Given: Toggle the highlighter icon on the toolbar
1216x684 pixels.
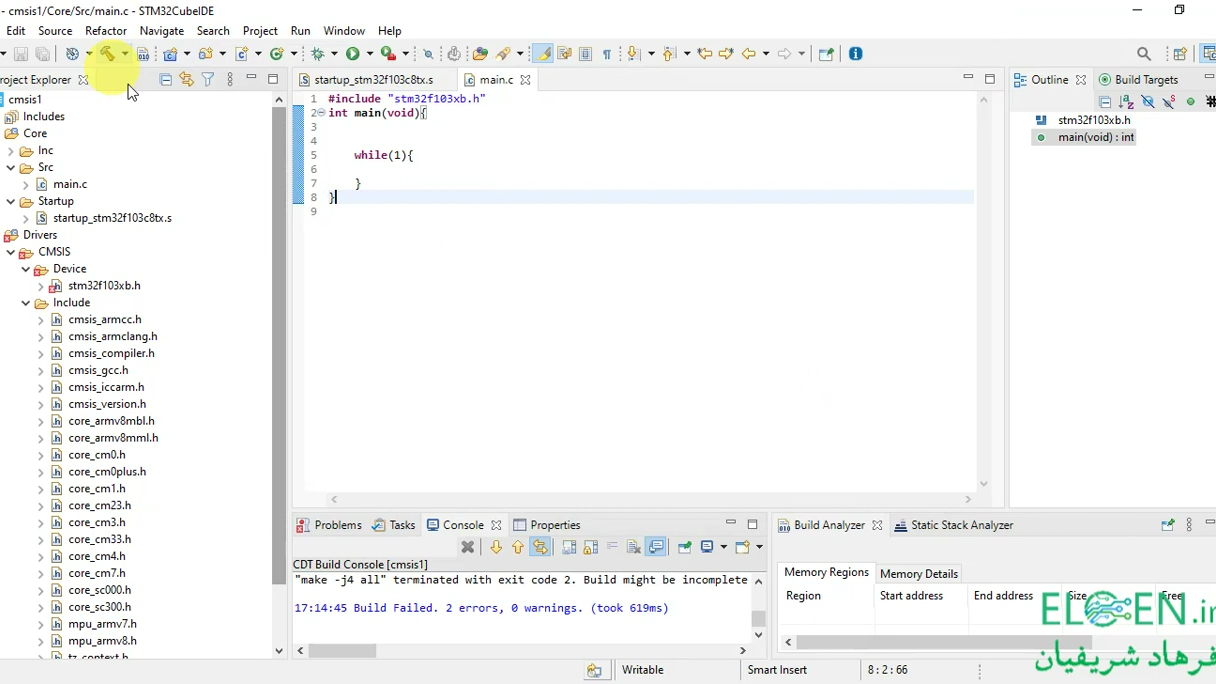Looking at the screenshot, I should pyautogui.click(x=541, y=53).
